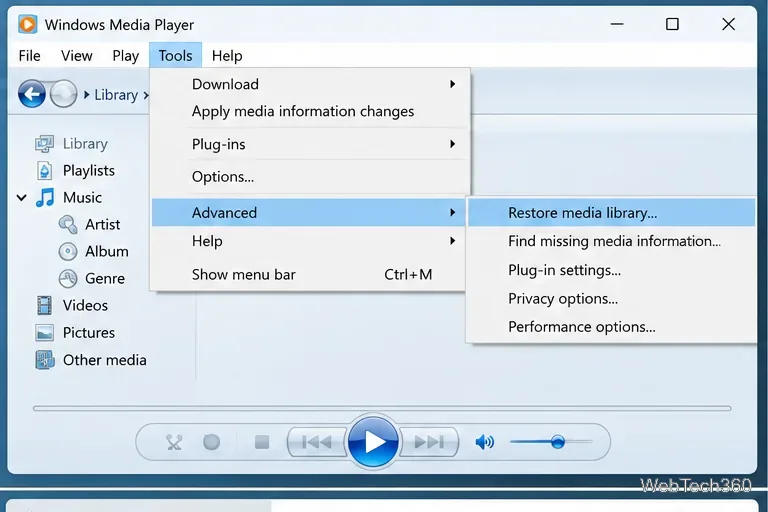This screenshot has width=768, height=512.
Task: Click the Playlists icon in the sidebar
Action: tap(44, 171)
